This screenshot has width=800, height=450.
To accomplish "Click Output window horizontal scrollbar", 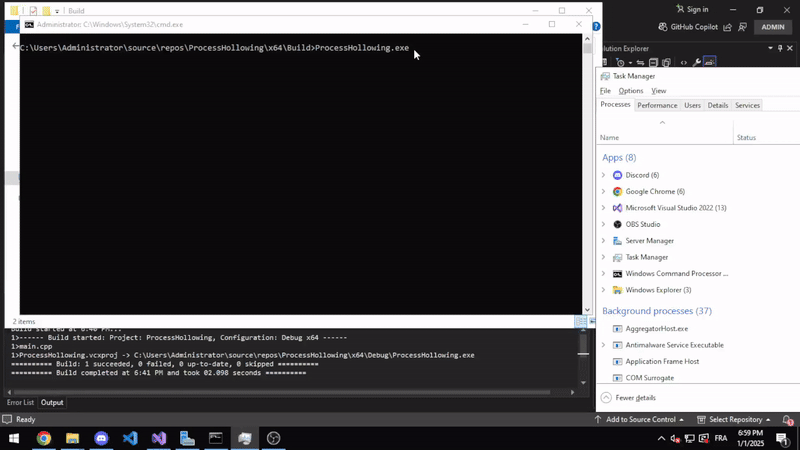I will (282, 392).
